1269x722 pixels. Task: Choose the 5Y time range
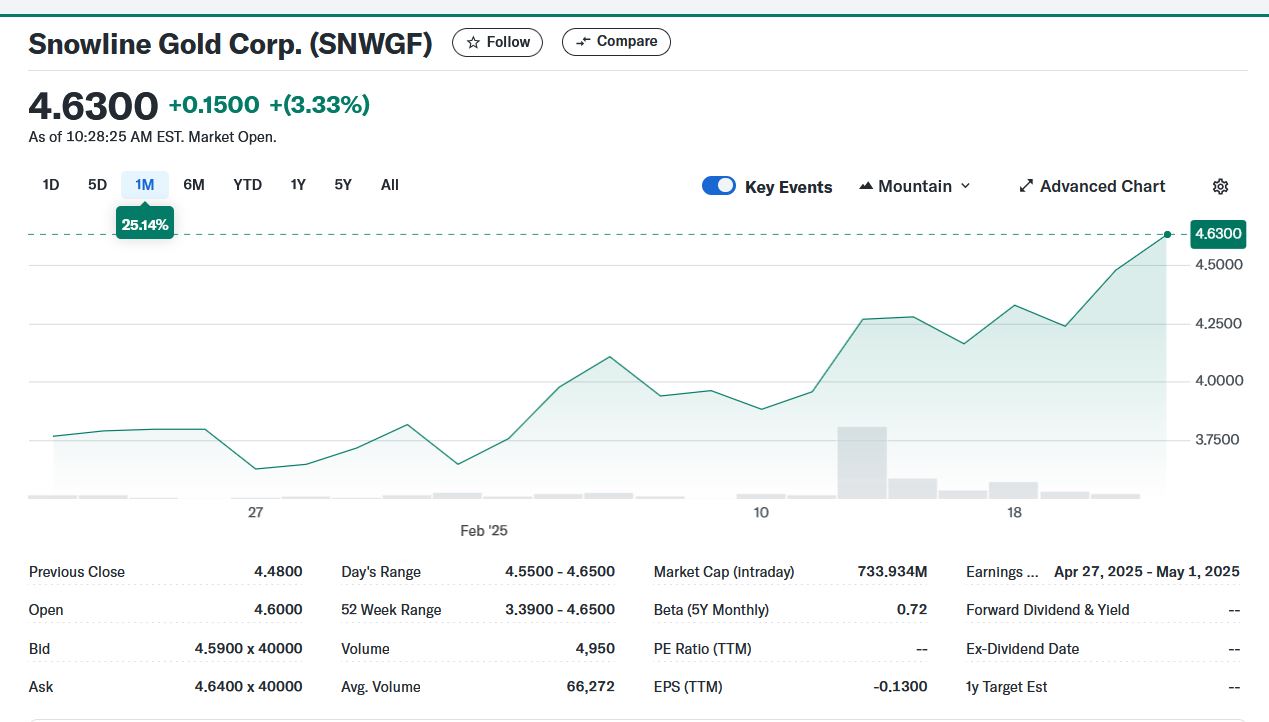[343, 185]
